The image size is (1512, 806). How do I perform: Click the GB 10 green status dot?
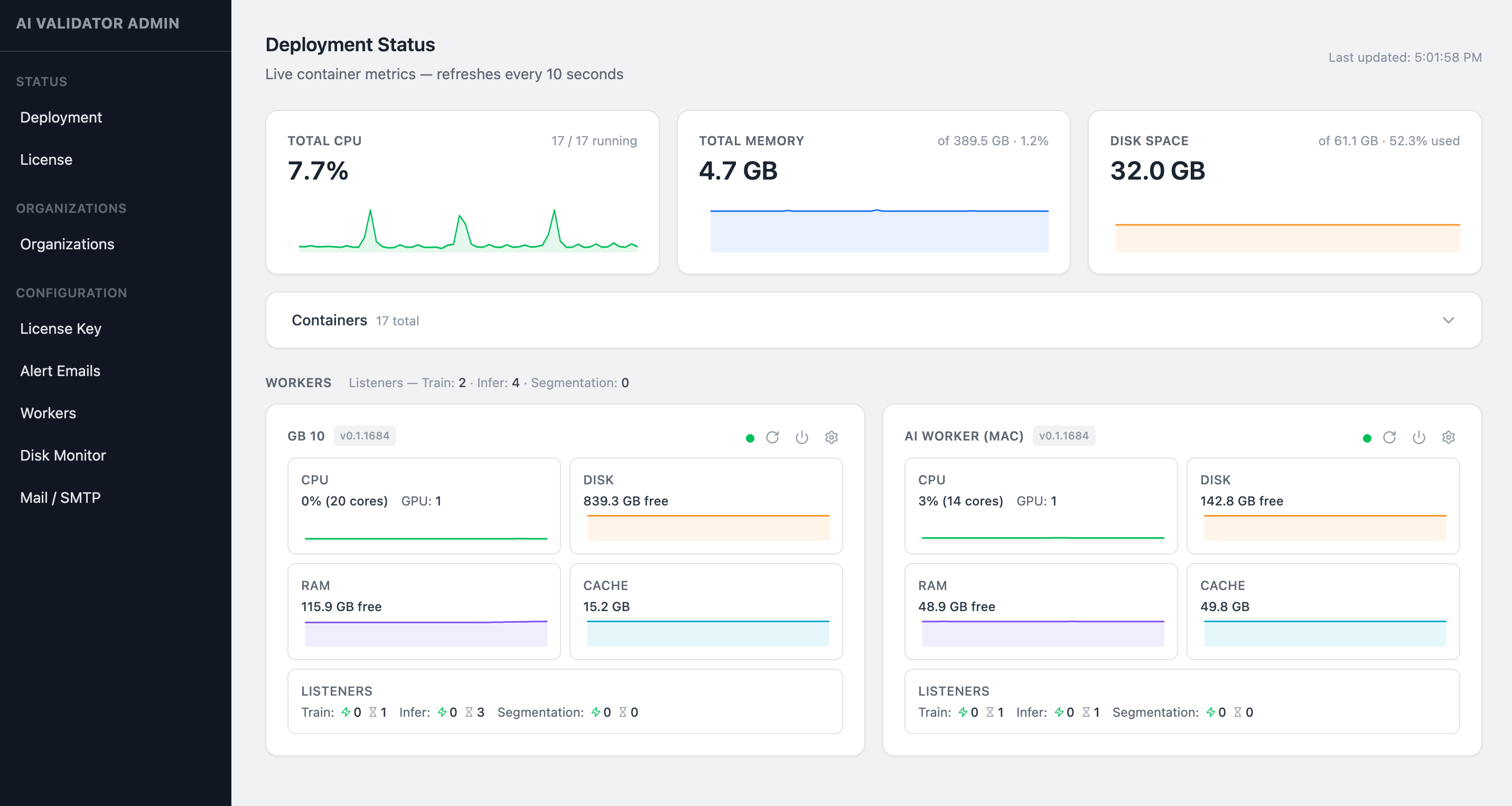click(750, 438)
